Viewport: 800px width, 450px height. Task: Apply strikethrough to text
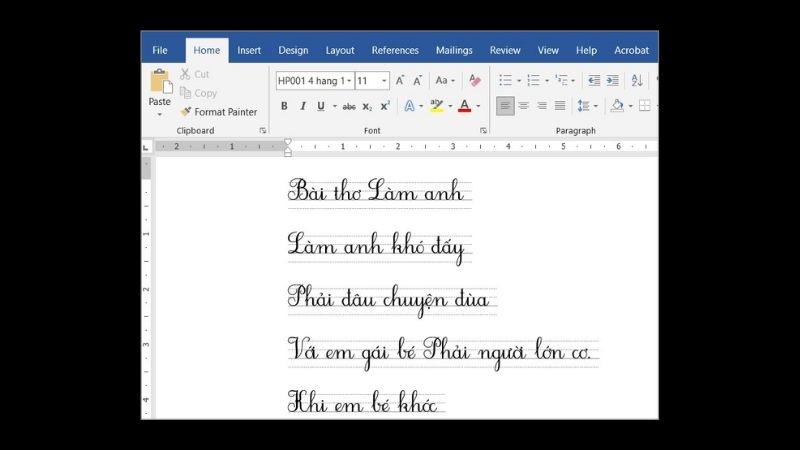pos(349,106)
